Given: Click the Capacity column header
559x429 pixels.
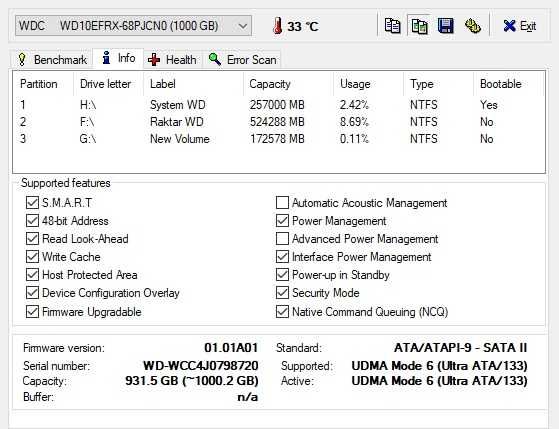Looking at the screenshot, I should [x=288, y=84].
